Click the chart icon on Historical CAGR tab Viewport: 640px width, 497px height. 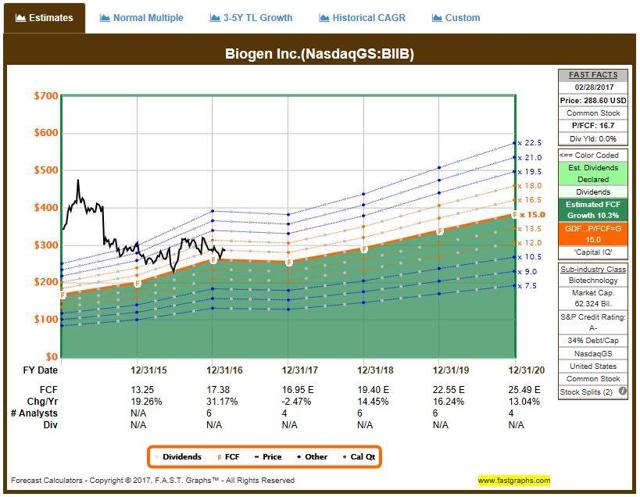324,18
